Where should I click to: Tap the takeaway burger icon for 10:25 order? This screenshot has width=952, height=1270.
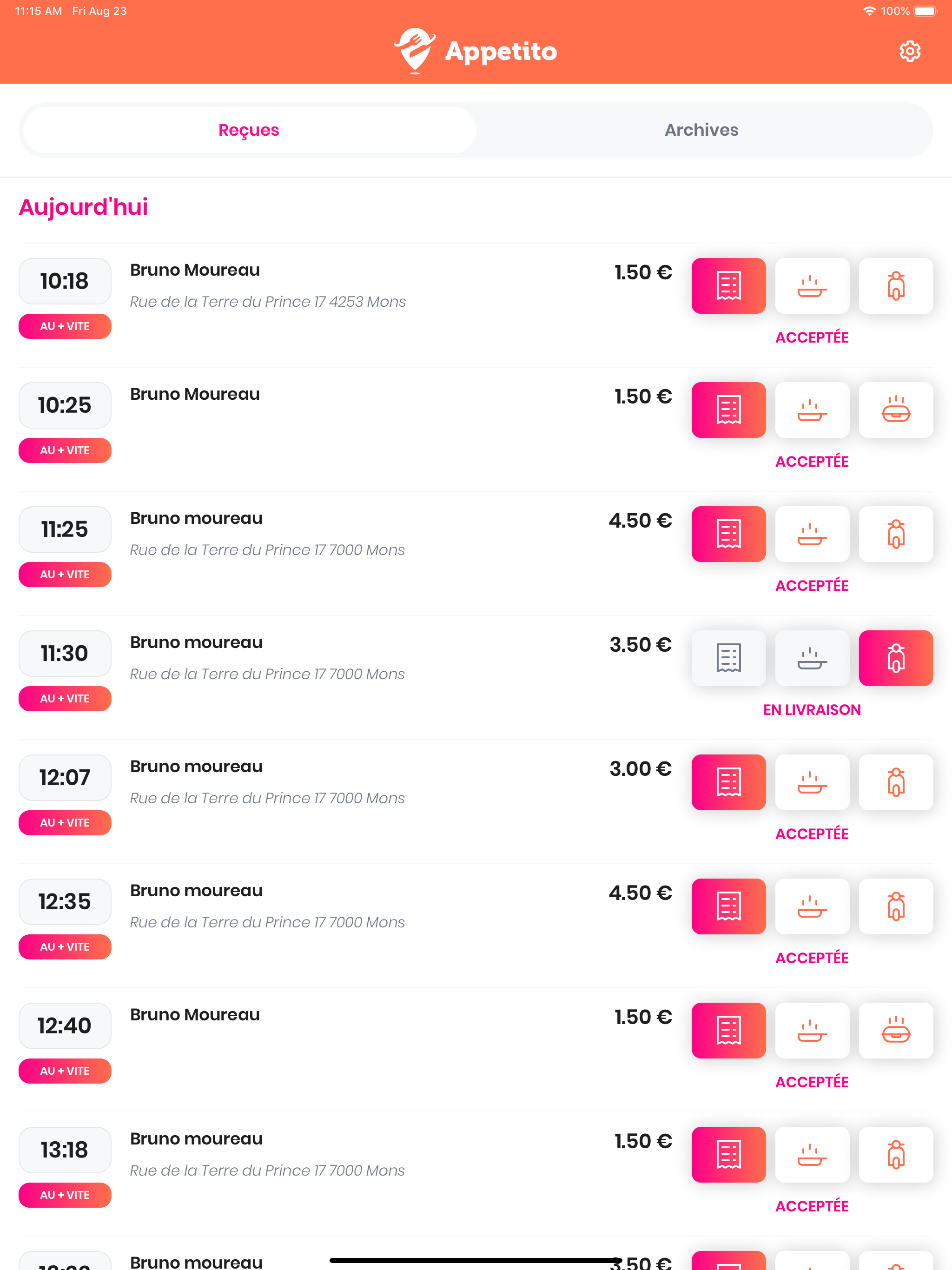click(x=896, y=410)
